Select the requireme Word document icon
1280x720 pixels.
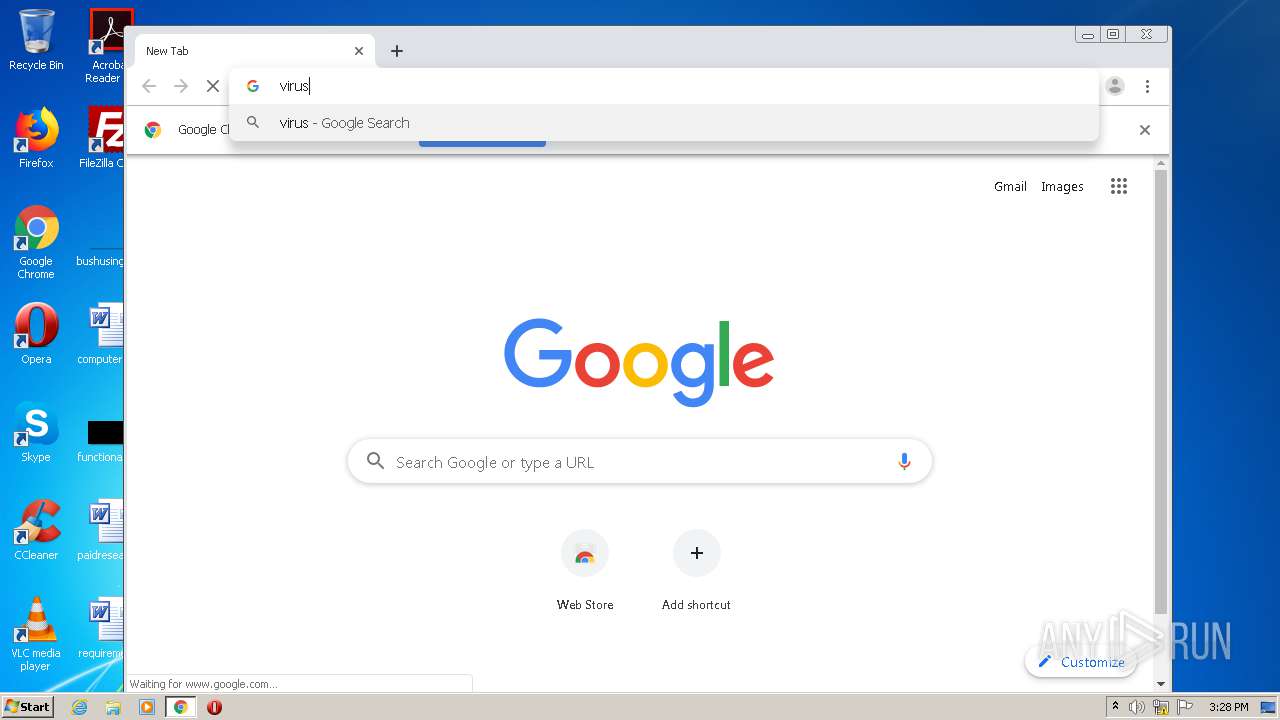pos(101,628)
